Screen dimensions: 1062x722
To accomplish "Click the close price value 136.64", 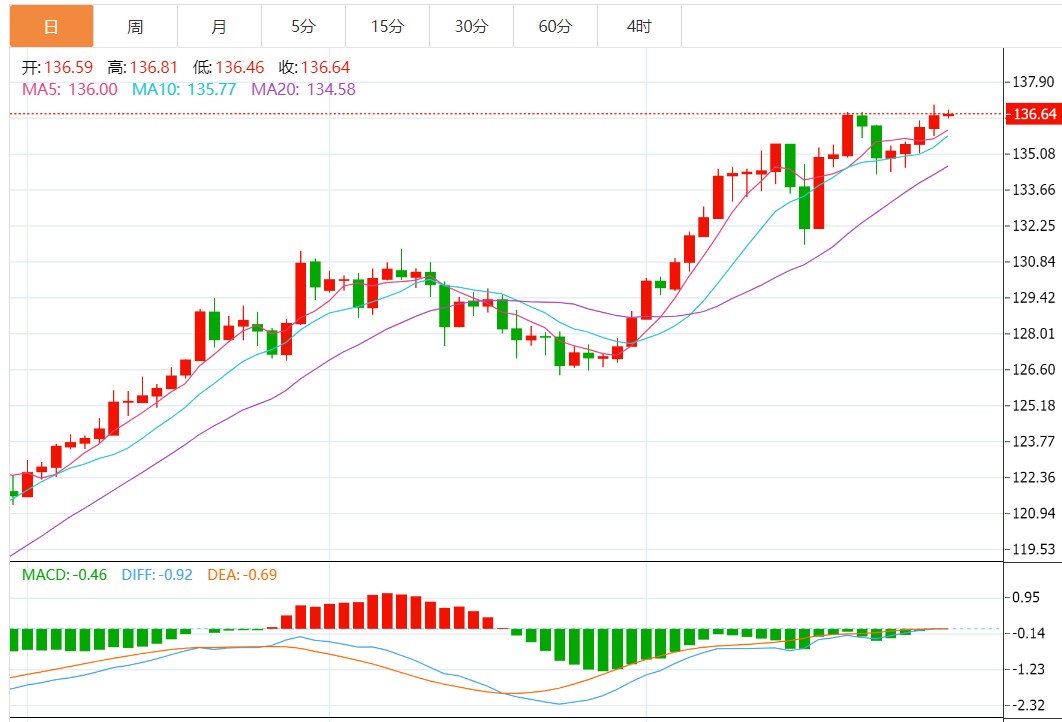I will pyautogui.click(x=326, y=67).
